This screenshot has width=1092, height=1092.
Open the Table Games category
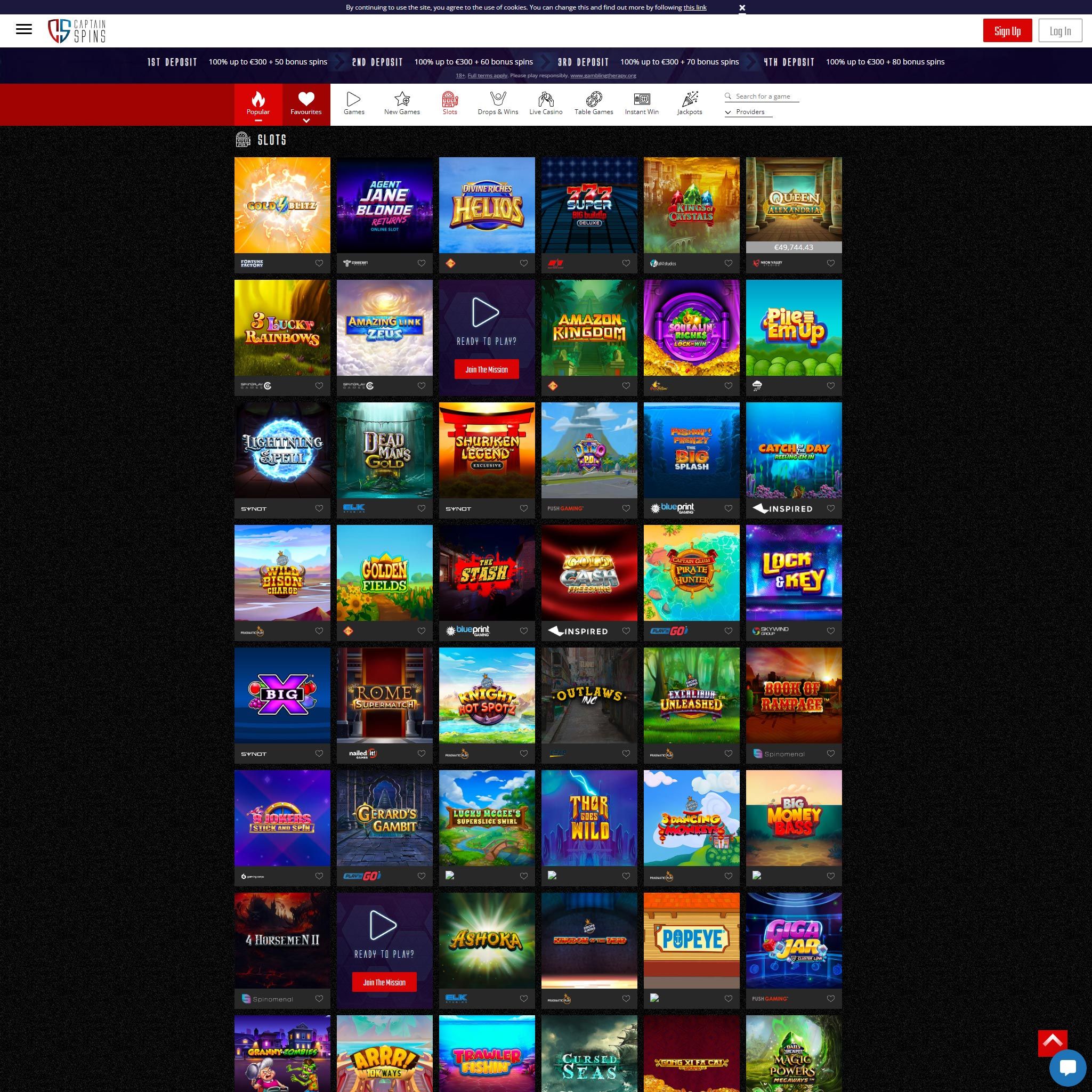[594, 103]
